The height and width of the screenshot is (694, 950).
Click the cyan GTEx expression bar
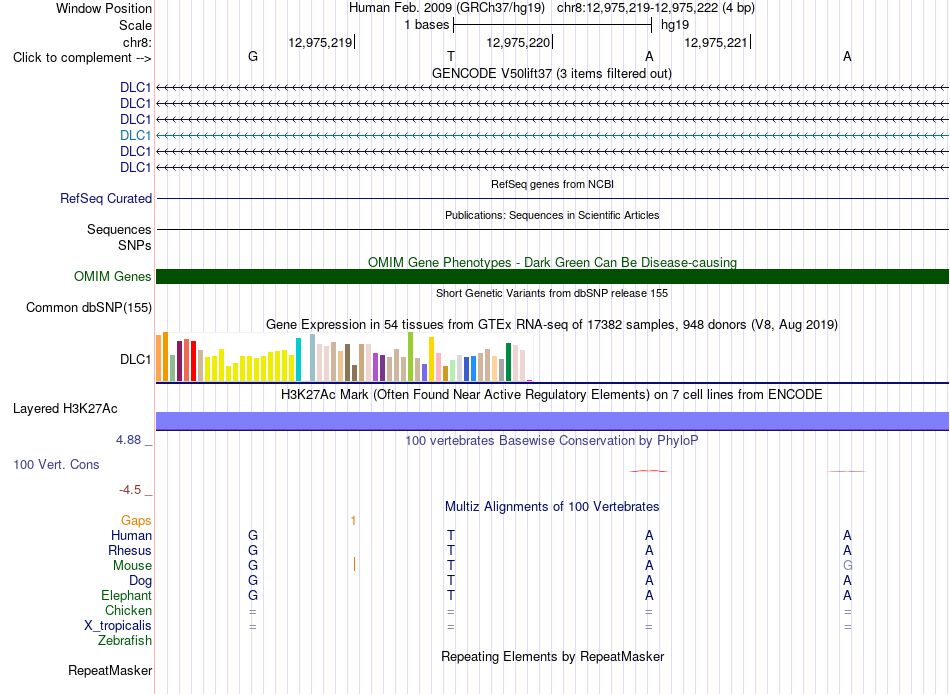298,359
